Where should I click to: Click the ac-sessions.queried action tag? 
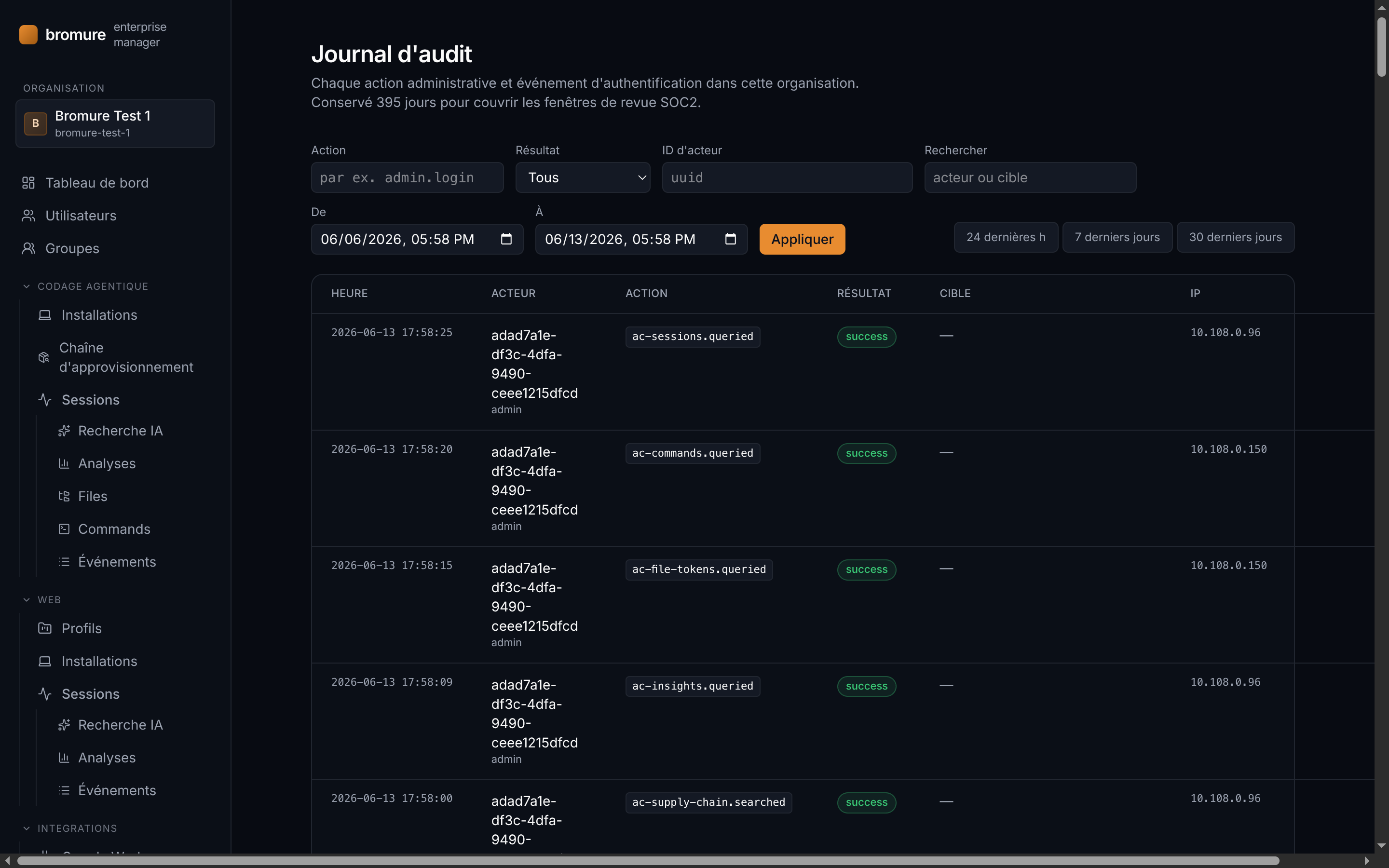coord(692,337)
